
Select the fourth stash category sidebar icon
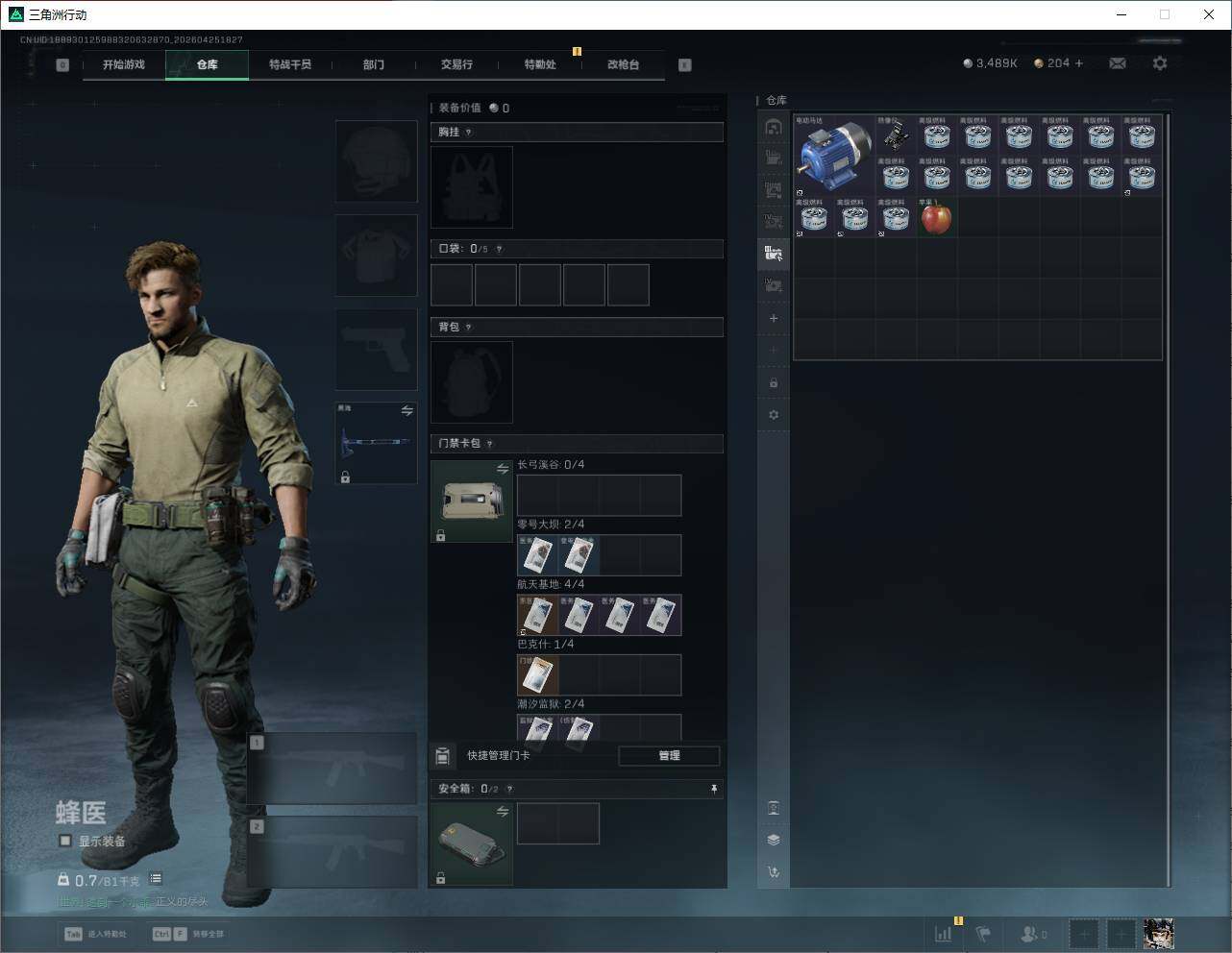(774, 222)
